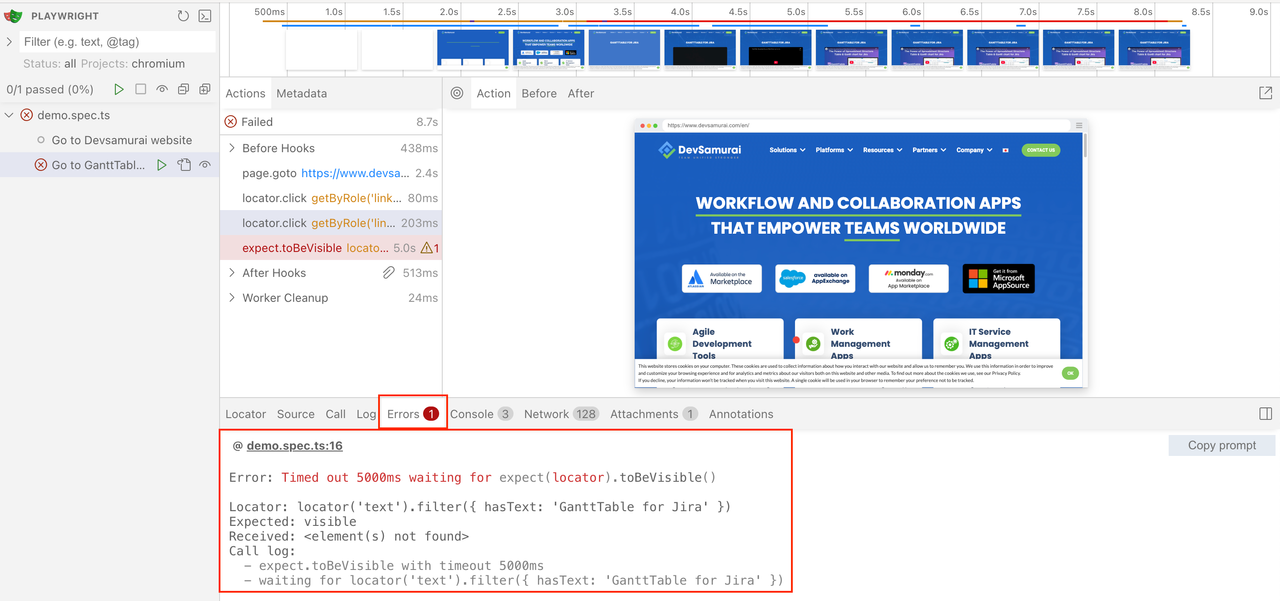Open the Partners dropdown in the snapshot

pos(929,150)
